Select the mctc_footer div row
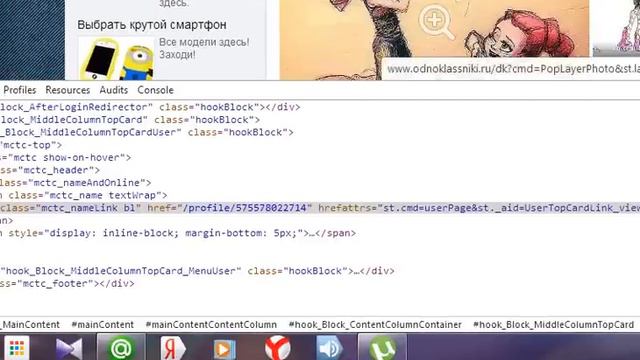640x360 pixels. tap(67, 284)
